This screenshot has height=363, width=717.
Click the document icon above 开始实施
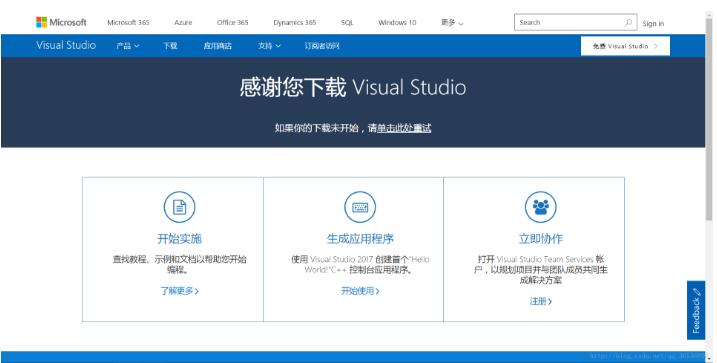(179, 207)
